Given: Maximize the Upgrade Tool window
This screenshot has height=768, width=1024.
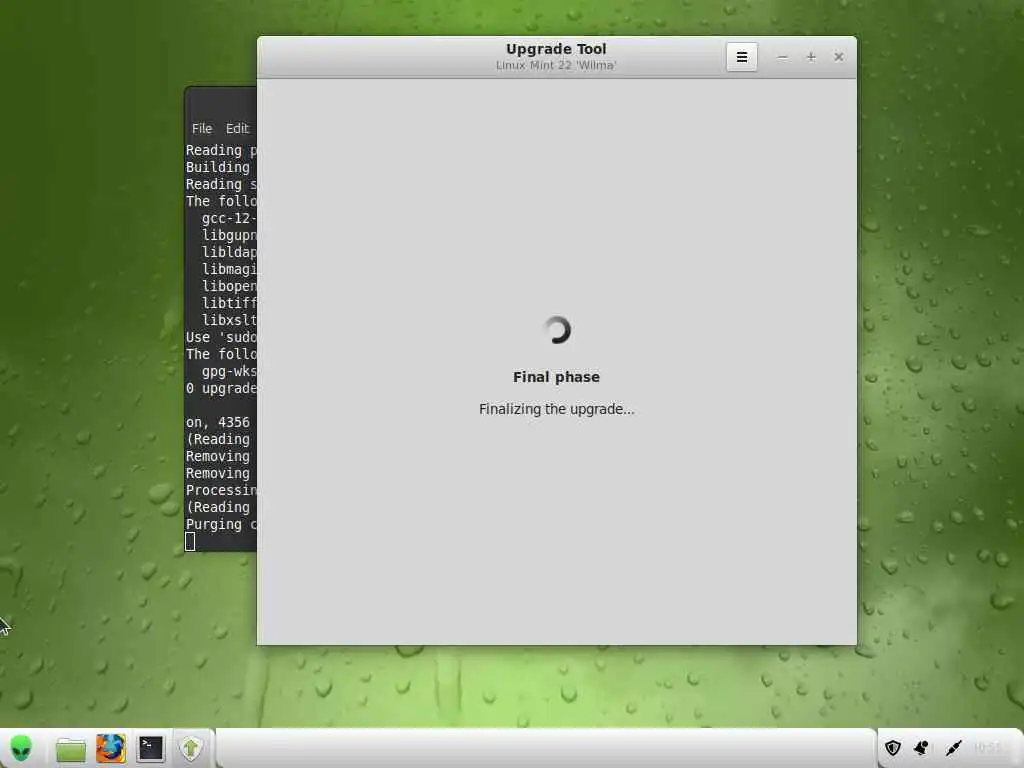Looking at the screenshot, I should (x=810, y=57).
